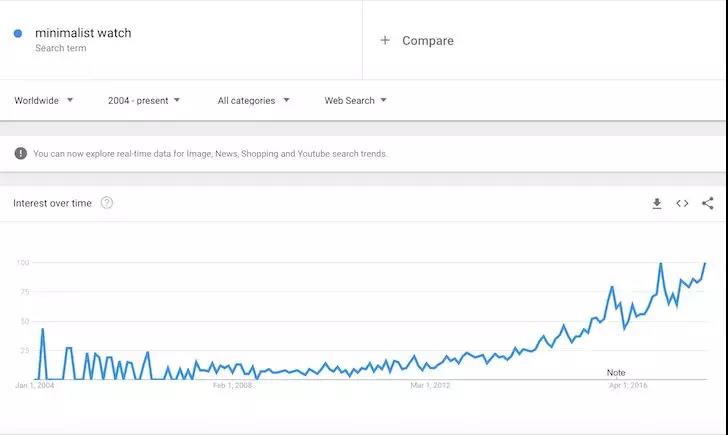Click the Apr 1, 2016 axis label

coord(629,385)
